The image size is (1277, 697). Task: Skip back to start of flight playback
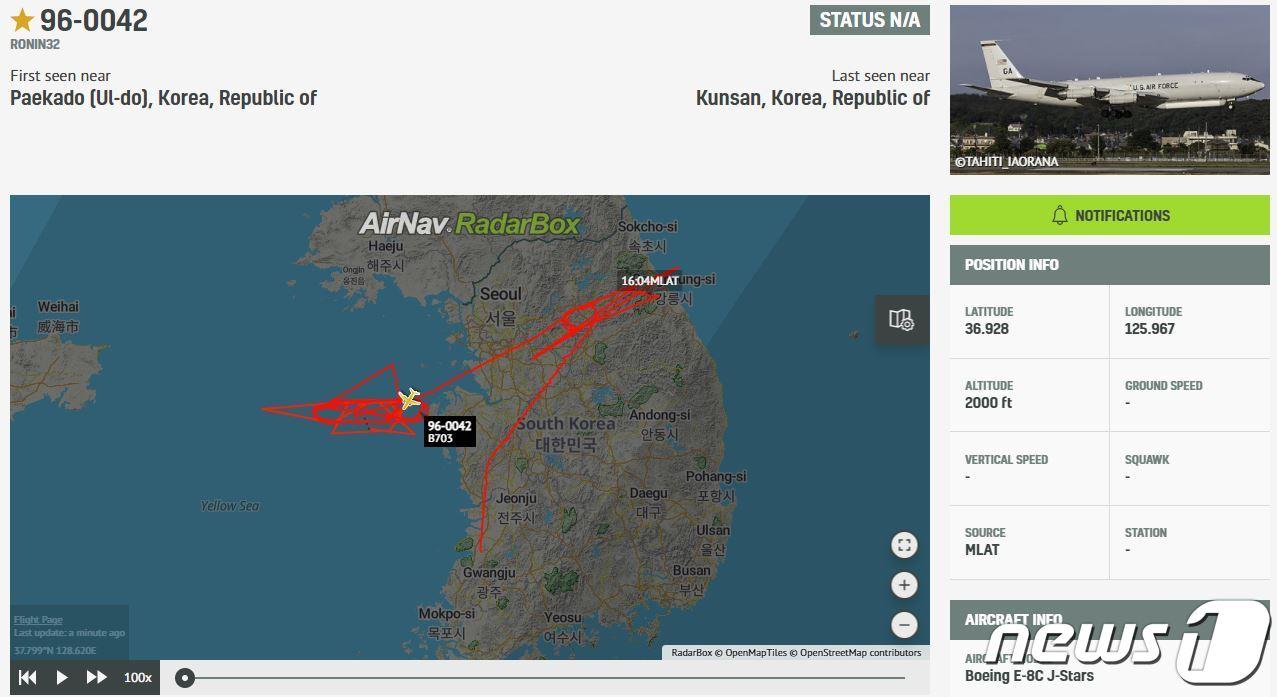tap(28, 677)
